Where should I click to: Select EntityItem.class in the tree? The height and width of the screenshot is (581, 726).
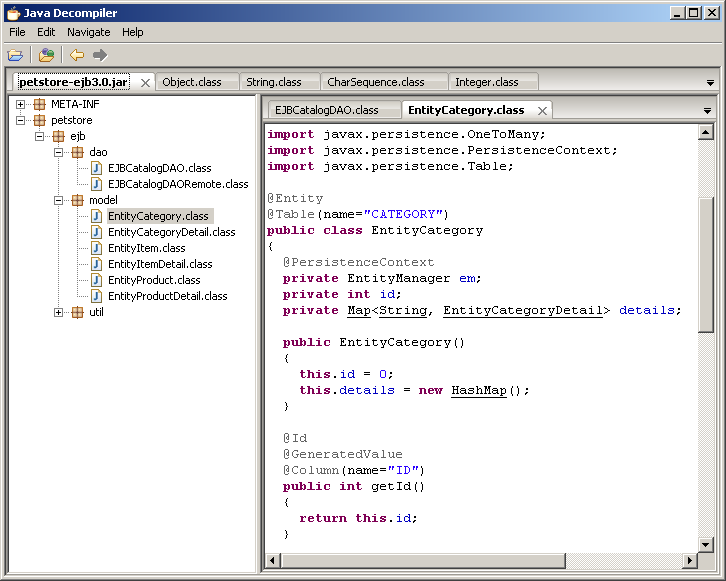pos(146,248)
